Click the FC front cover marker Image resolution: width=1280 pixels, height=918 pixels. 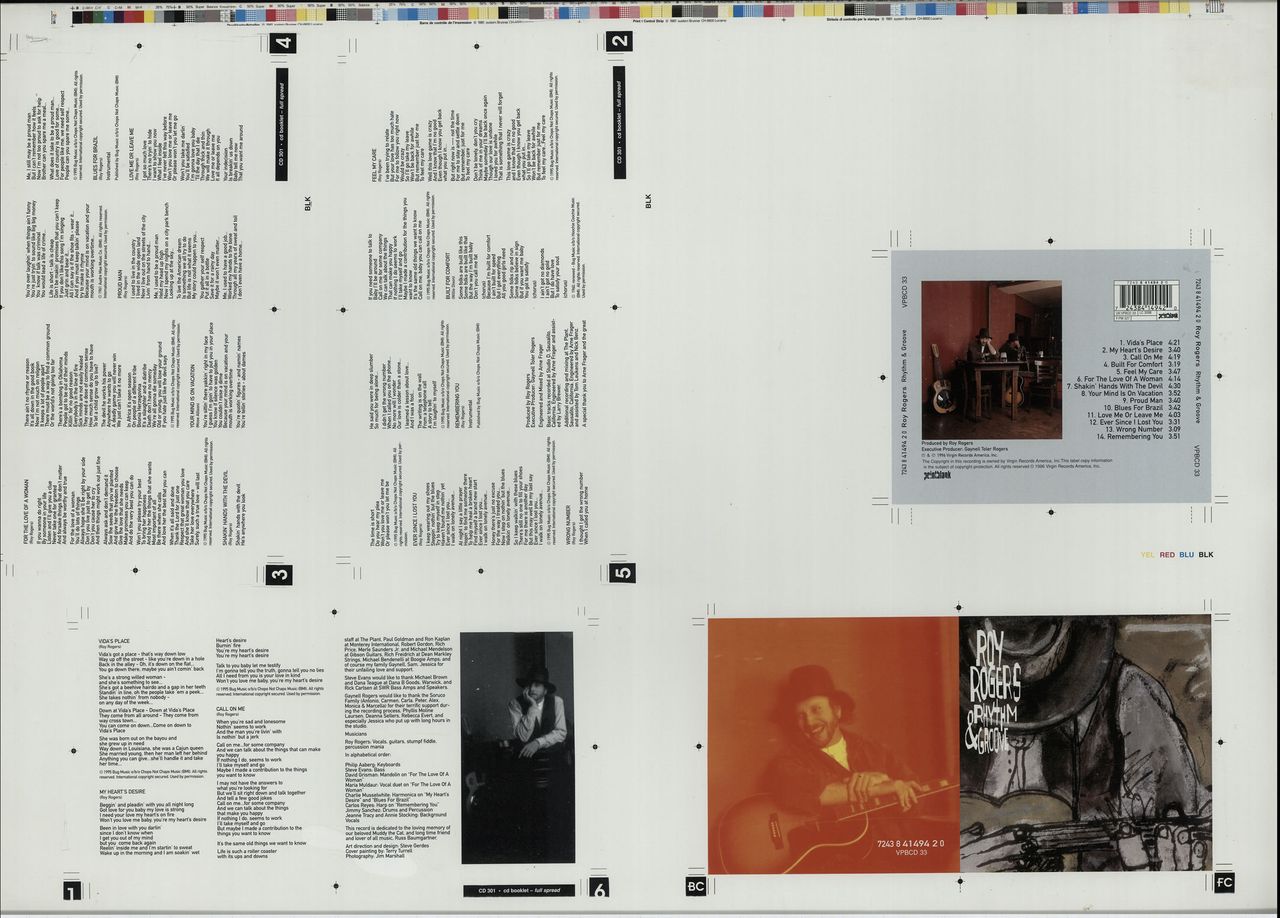pyautogui.click(x=1224, y=882)
